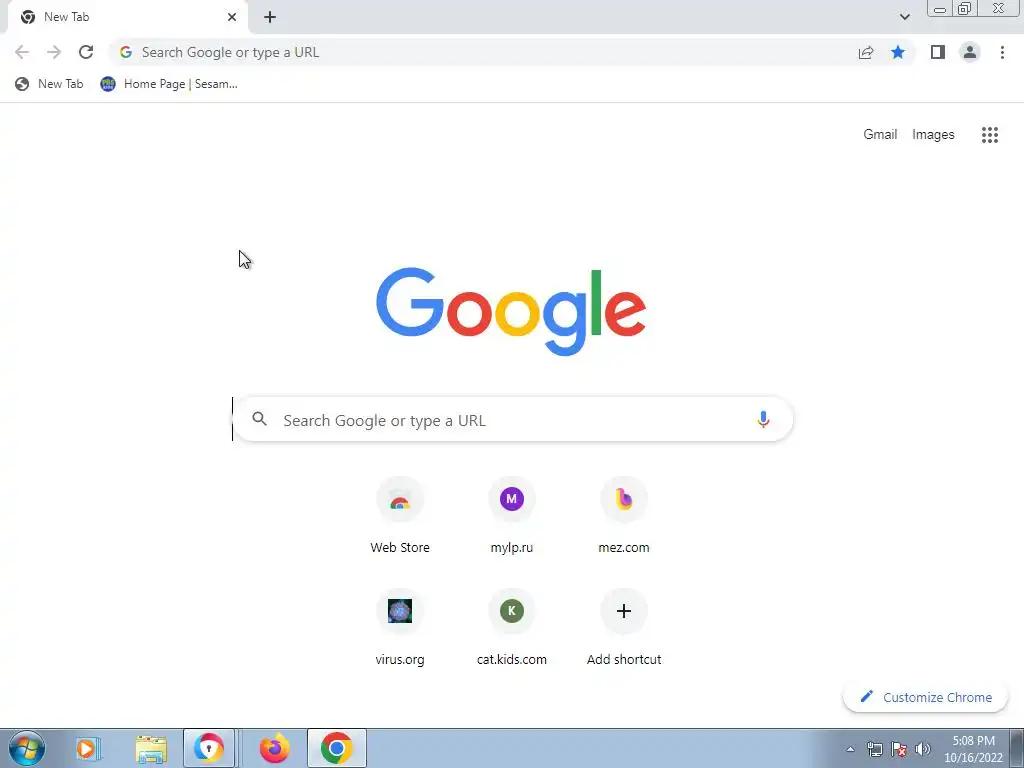
Task: Click the back navigation arrow
Action: (22, 52)
